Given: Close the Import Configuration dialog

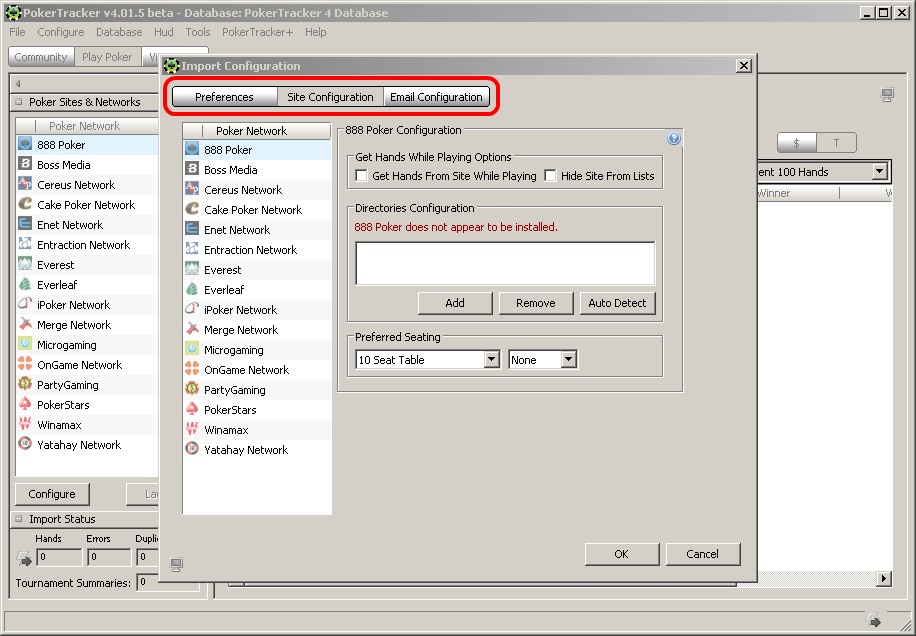Looking at the screenshot, I should (743, 65).
